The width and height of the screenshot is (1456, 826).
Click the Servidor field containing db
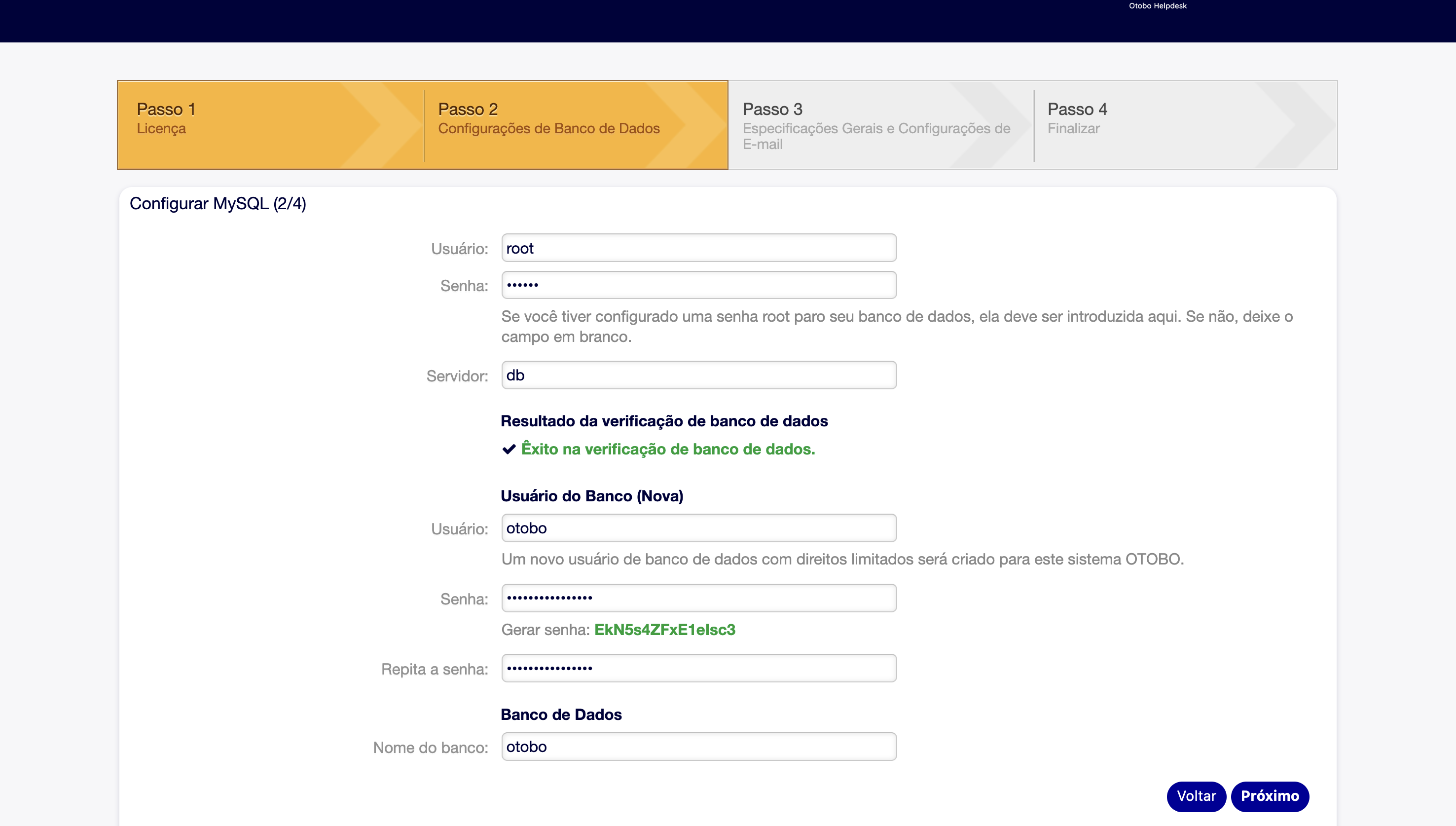(x=698, y=375)
